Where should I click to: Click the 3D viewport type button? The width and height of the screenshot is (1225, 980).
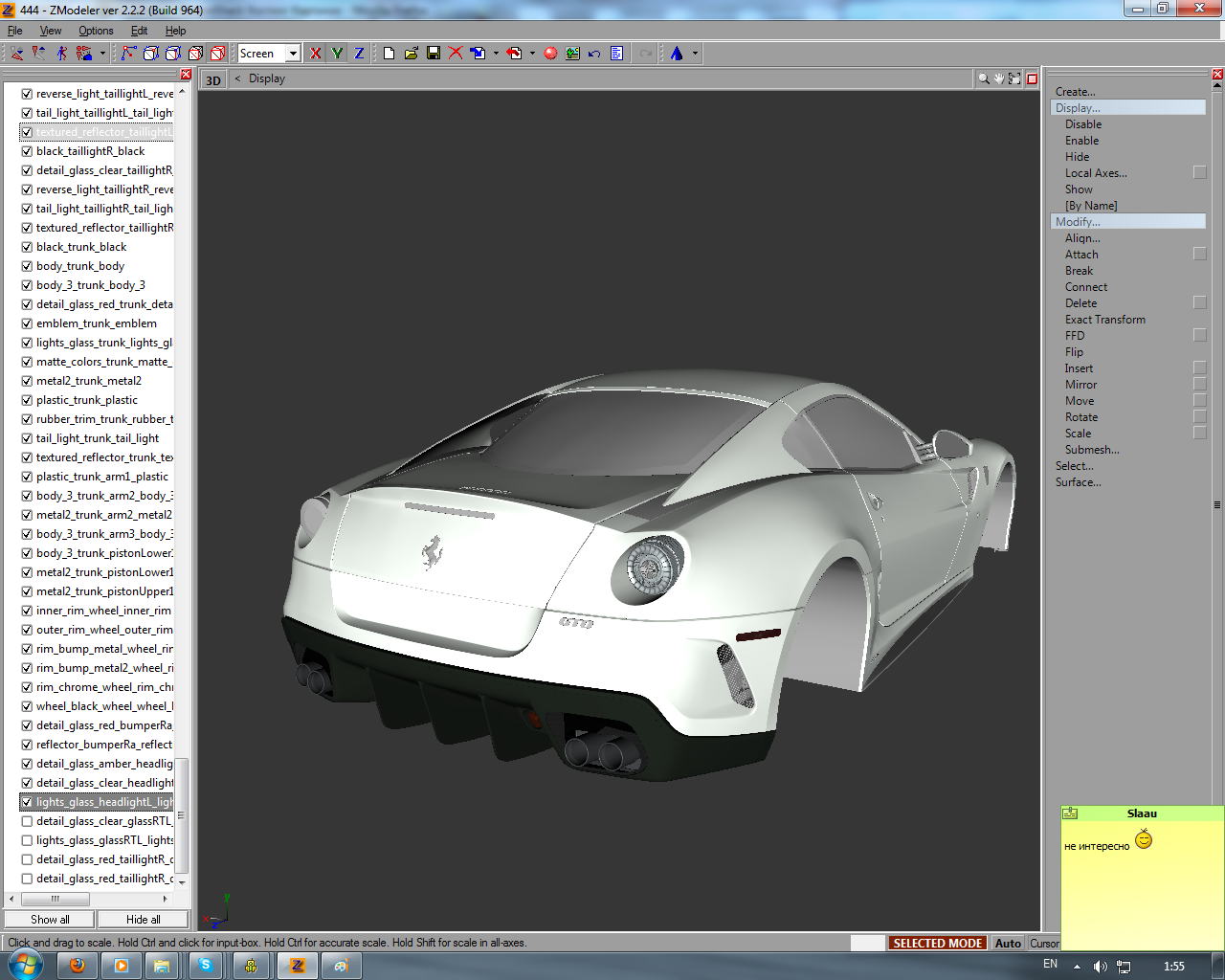(213, 79)
